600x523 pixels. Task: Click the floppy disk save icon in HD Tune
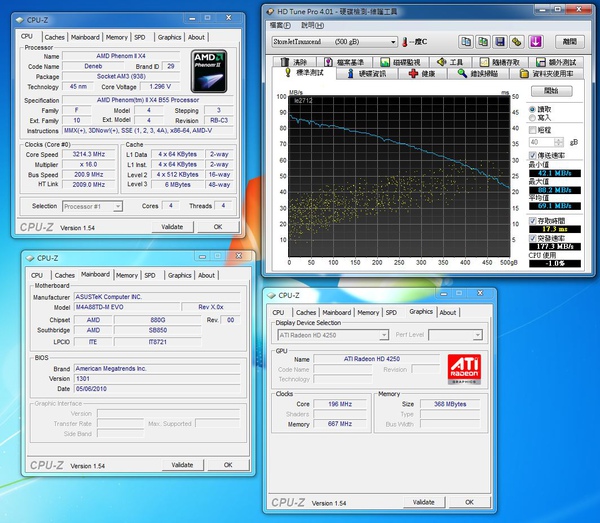[500, 41]
